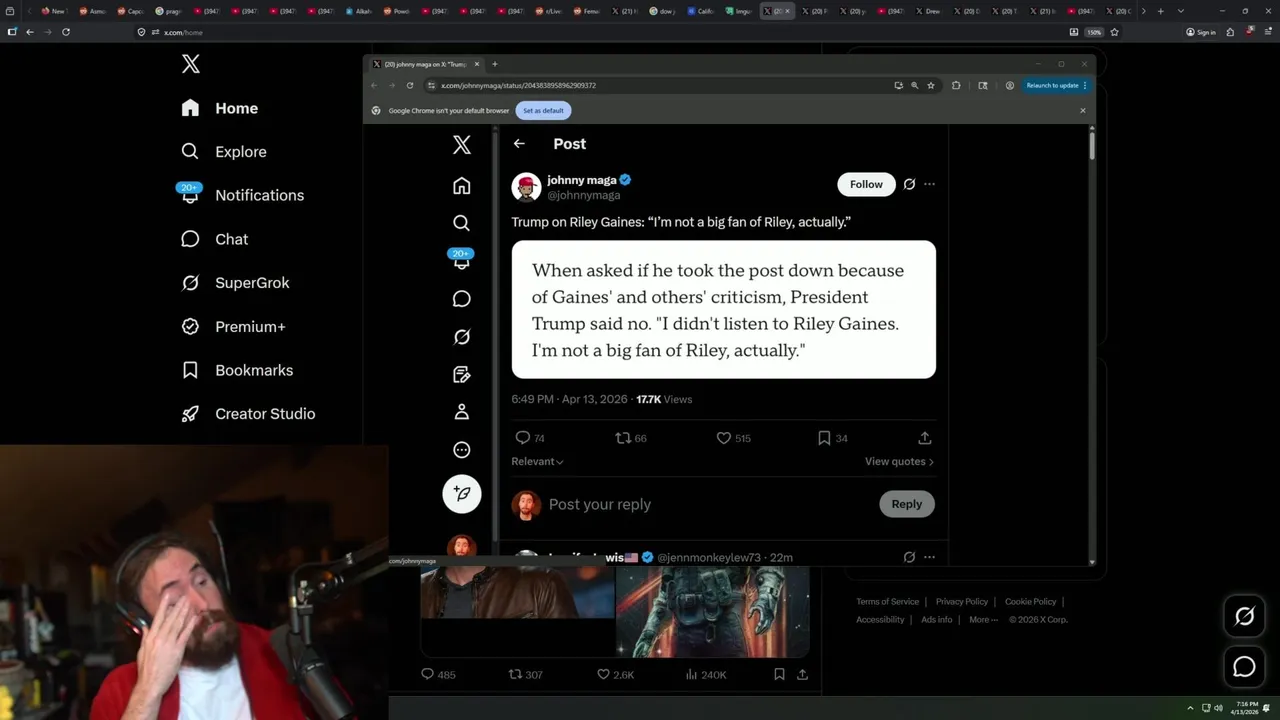Click Sign in in the background browser toolbar

[1200, 32]
